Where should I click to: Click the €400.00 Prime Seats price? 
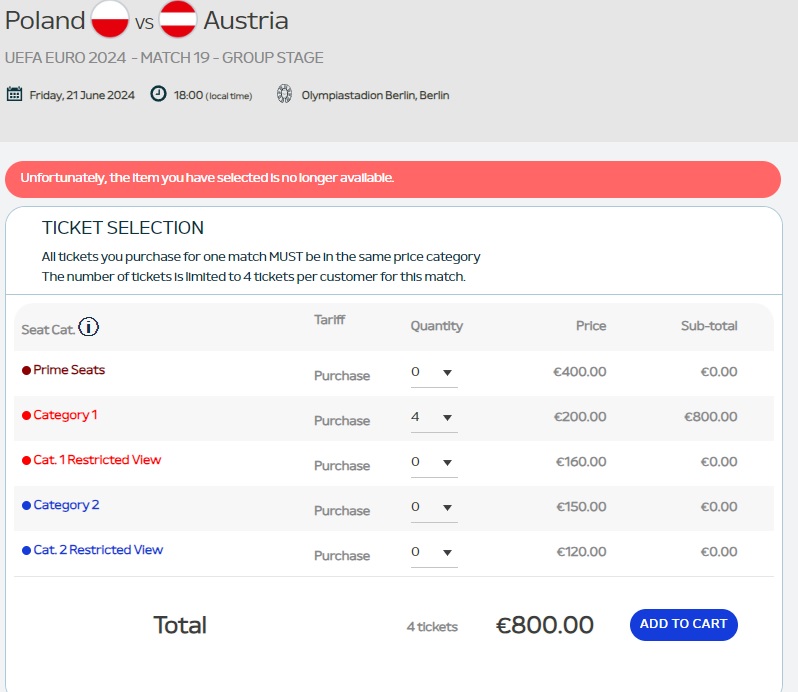[x=580, y=372]
